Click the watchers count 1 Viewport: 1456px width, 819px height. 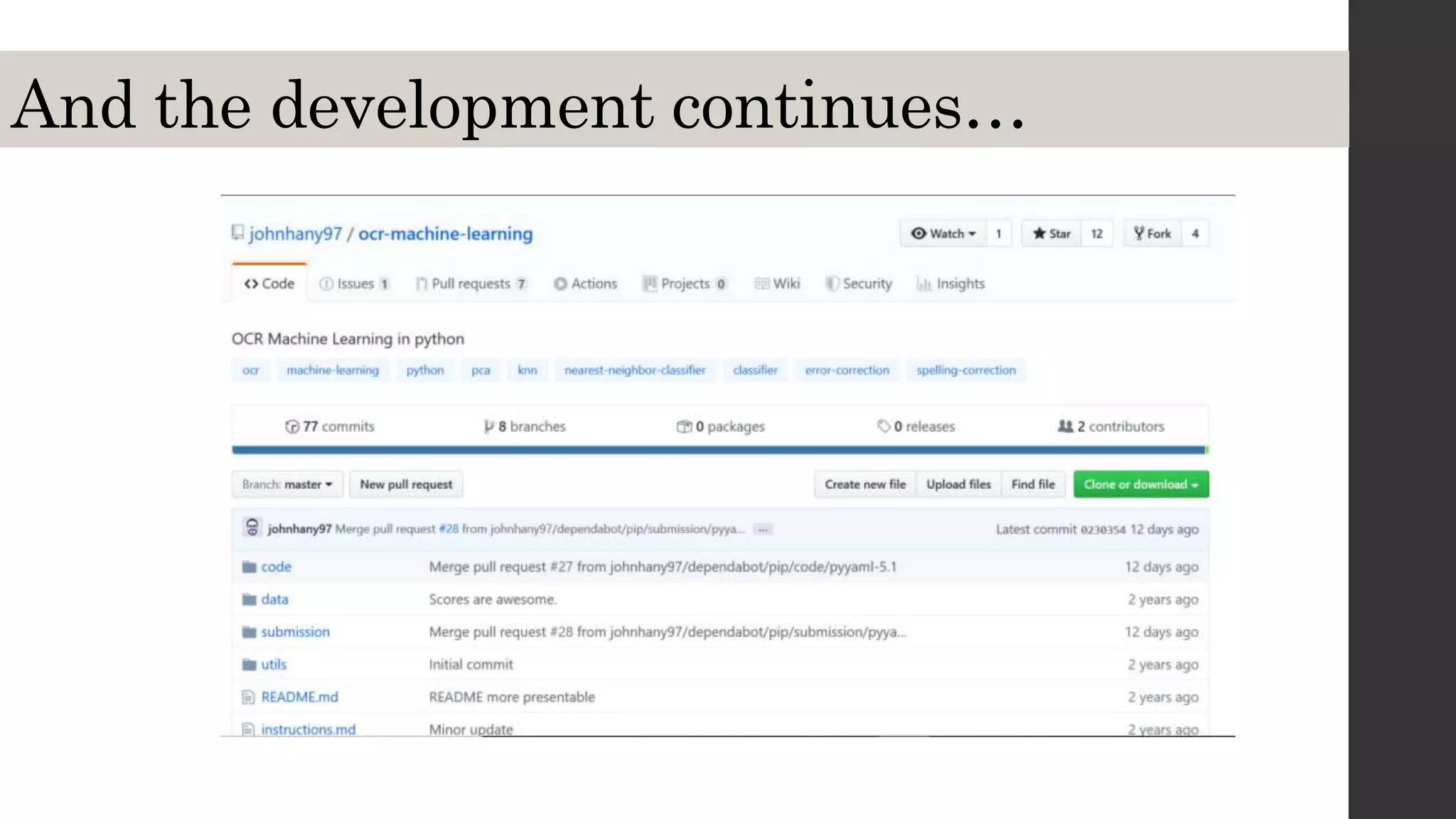tap(999, 233)
